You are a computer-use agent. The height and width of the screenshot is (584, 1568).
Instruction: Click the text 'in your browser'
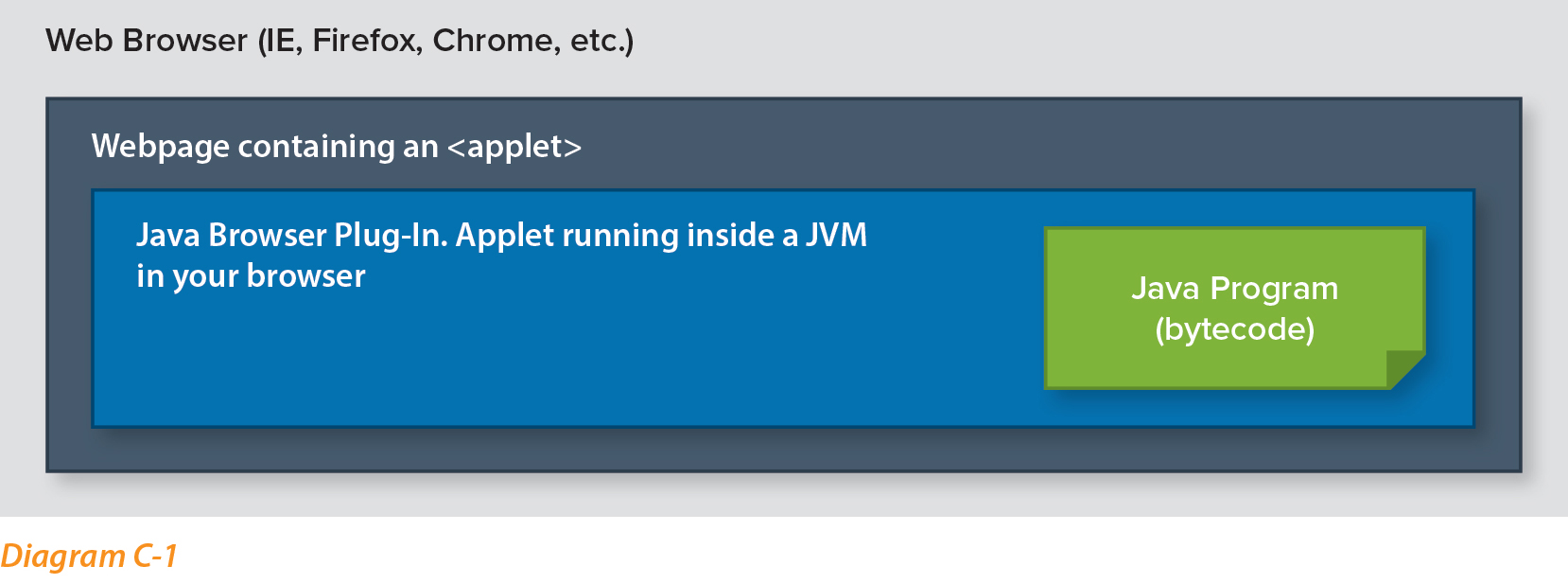click(x=251, y=276)
